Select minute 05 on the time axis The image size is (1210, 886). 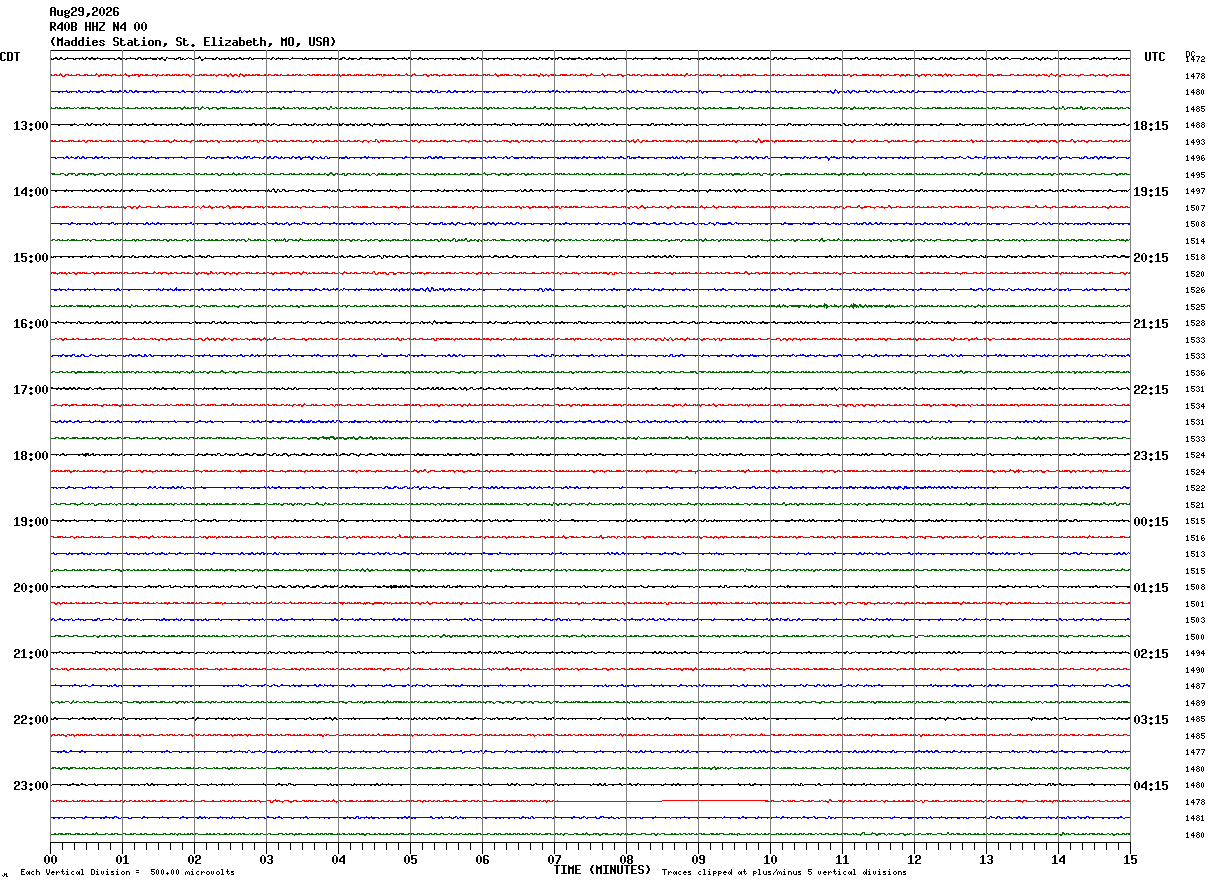click(x=410, y=859)
